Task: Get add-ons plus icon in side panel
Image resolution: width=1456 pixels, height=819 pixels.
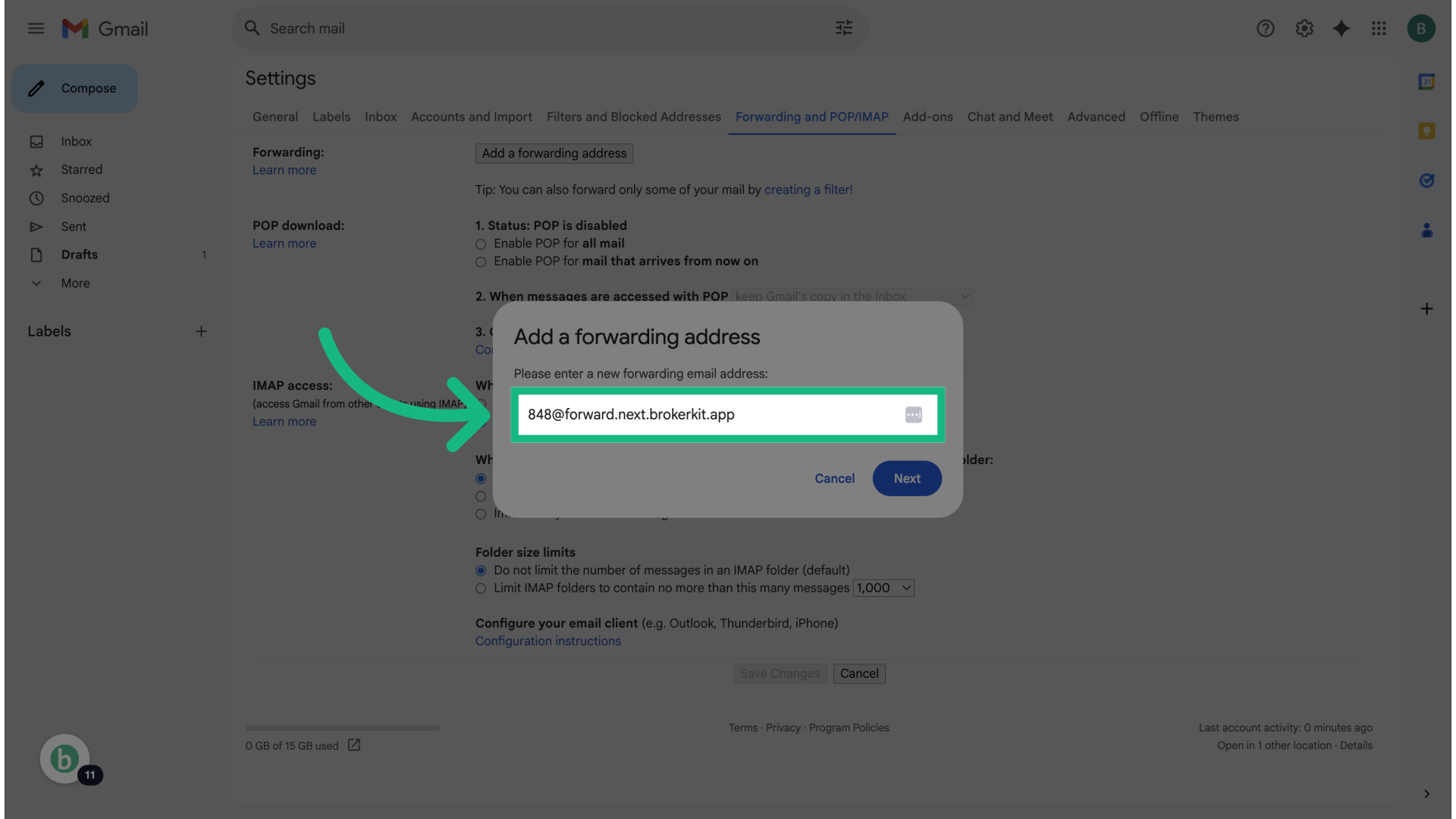Action: pos(1426,309)
